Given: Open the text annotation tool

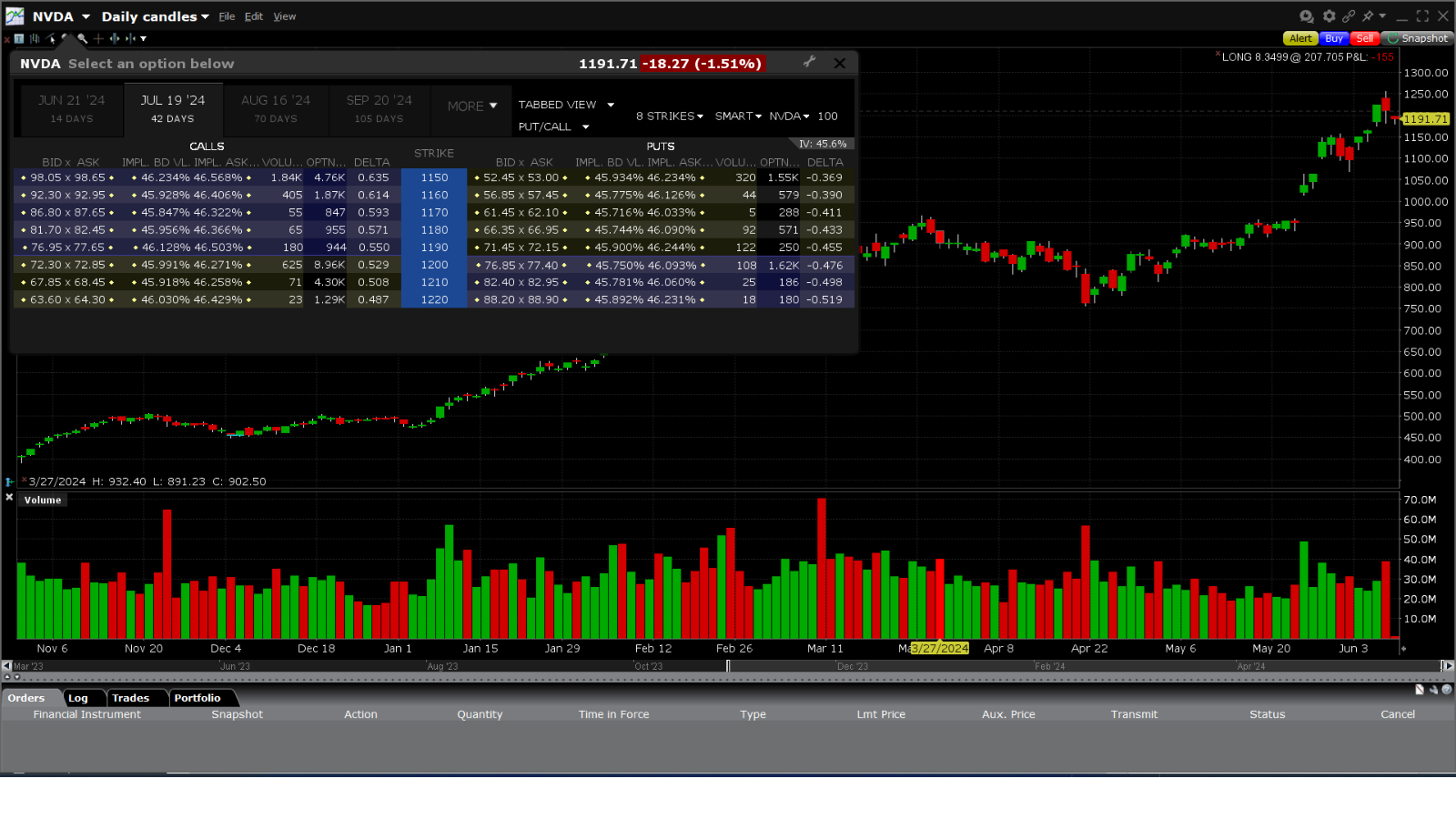Looking at the screenshot, I should tap(19, 38).
